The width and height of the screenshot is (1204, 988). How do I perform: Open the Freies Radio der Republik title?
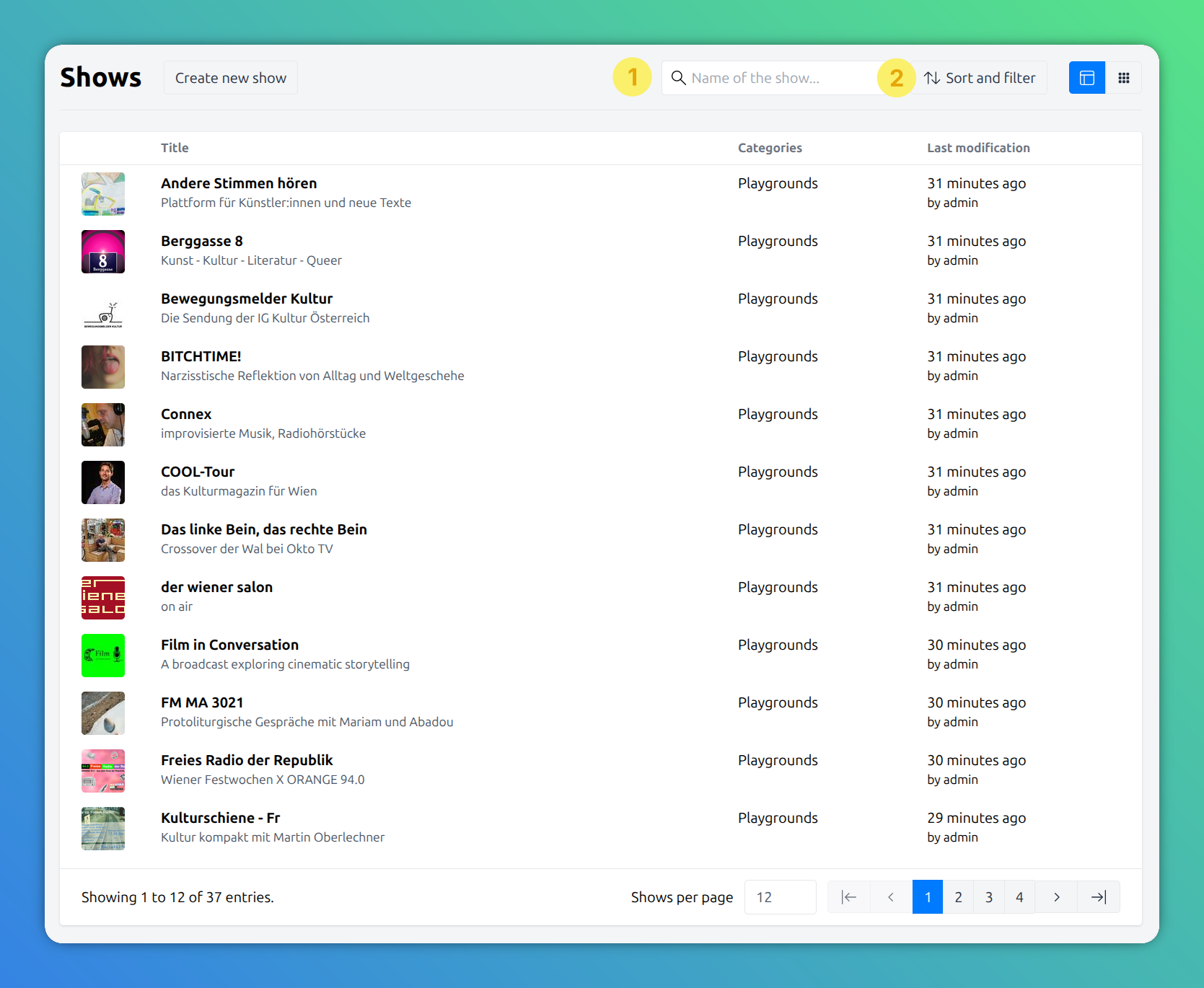pos(247,760)
